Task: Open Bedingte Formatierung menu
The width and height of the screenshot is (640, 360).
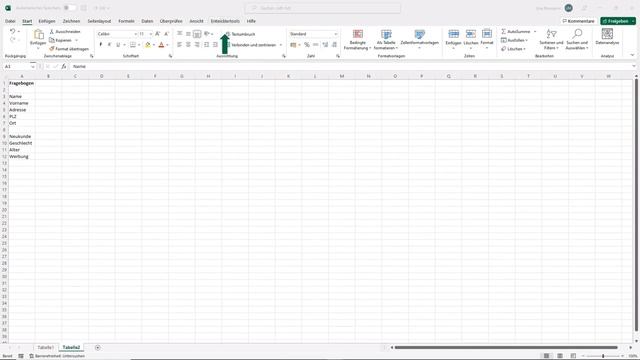Action: [358, 40]
